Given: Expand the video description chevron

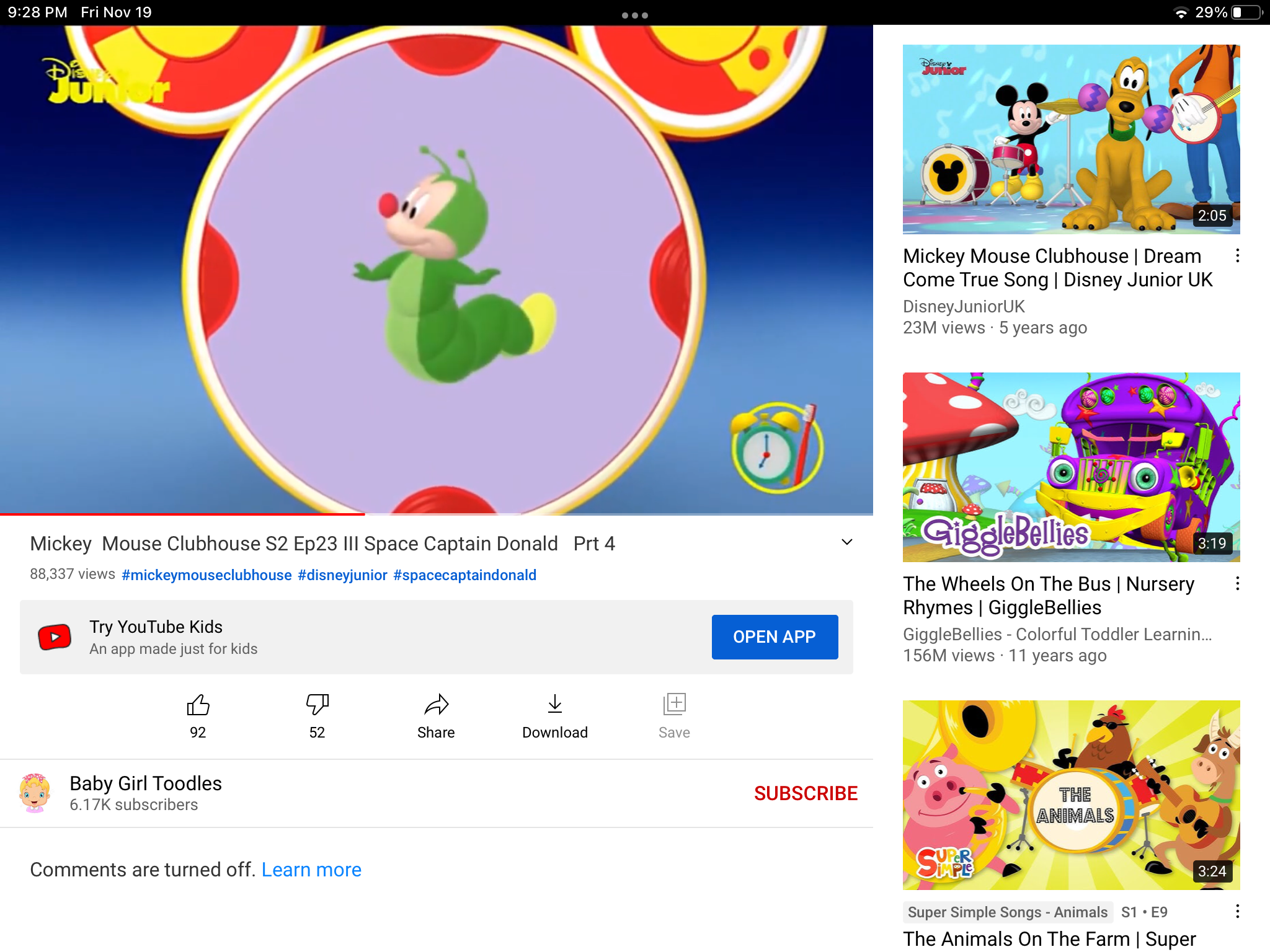Looking at the screenshot, I should coord(846,542).
